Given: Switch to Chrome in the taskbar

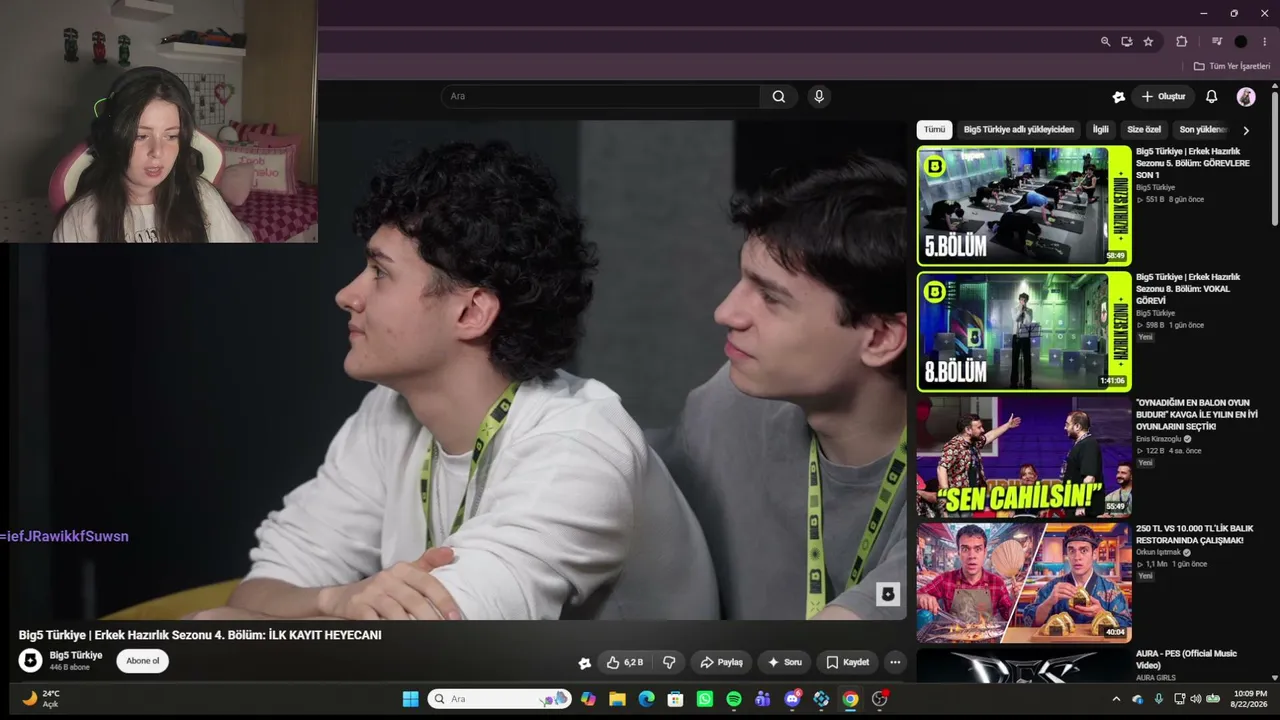Looking at the screenshot, I should [850, 699].
